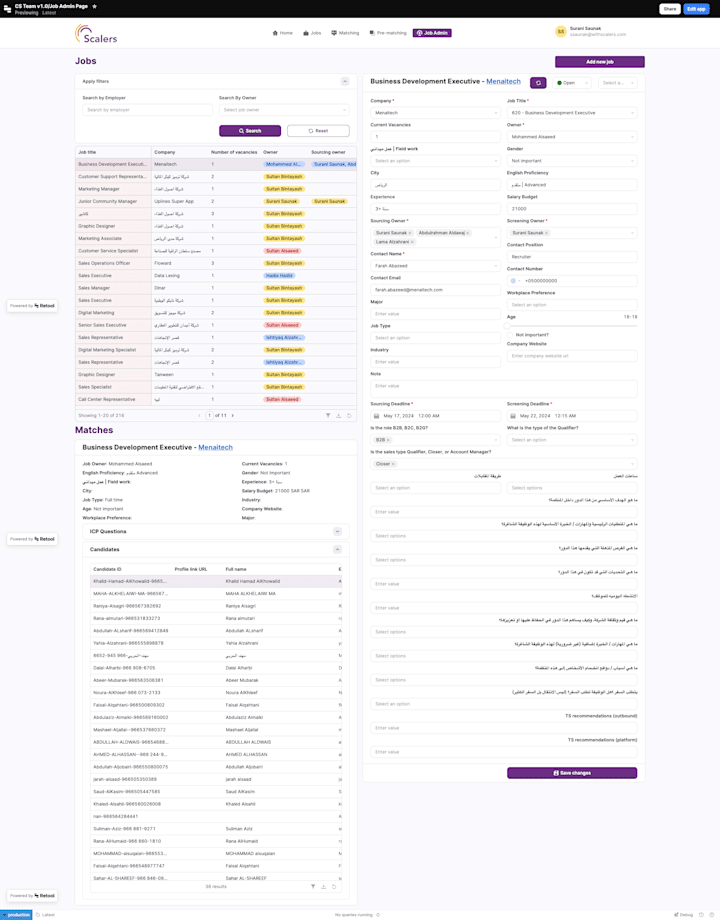Screen dimensions: 720x920
Task: Star the CS Team app as favorite
Action: pos(94,6)
